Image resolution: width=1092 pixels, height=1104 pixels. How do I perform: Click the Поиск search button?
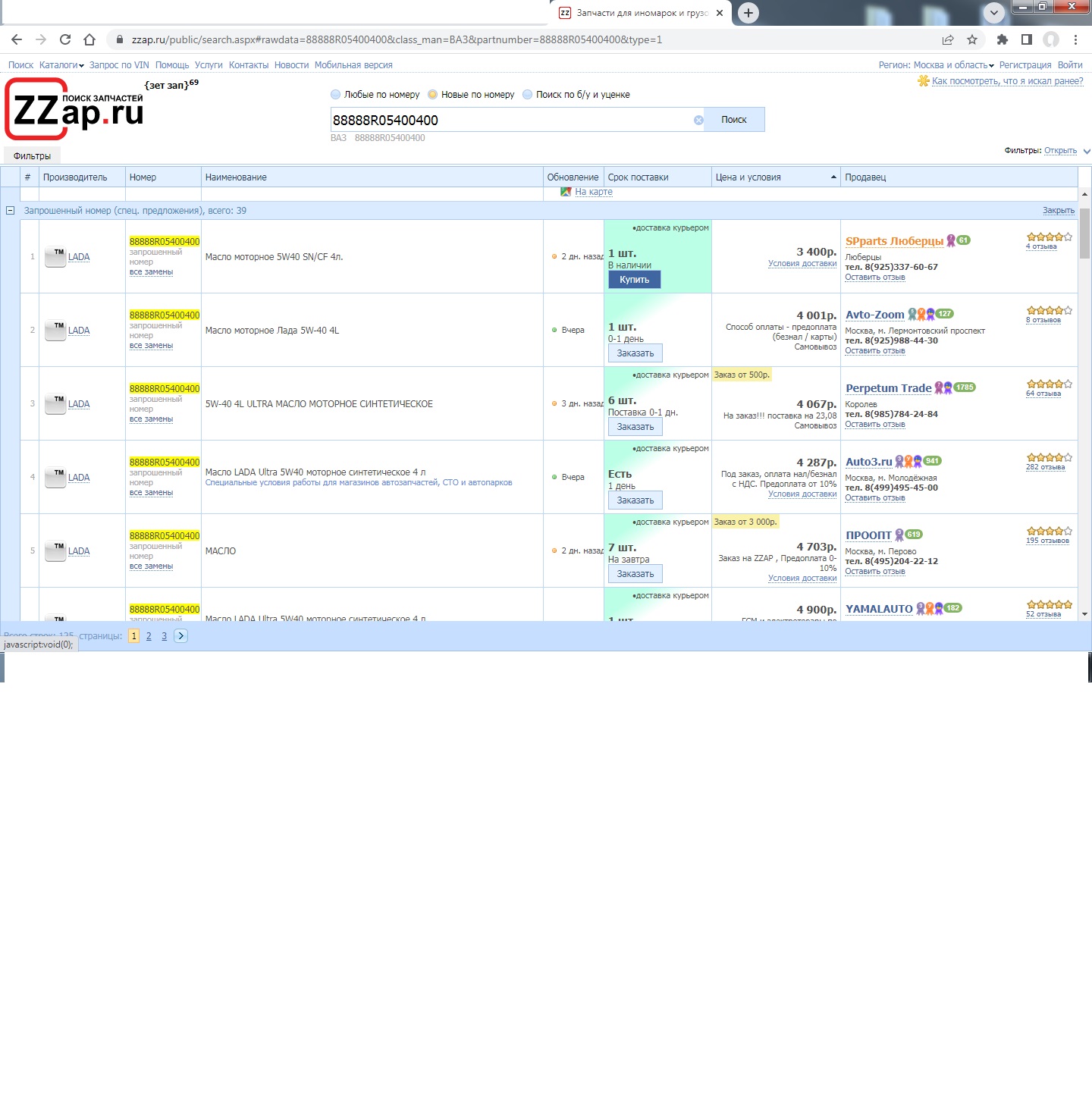(734, 120)
